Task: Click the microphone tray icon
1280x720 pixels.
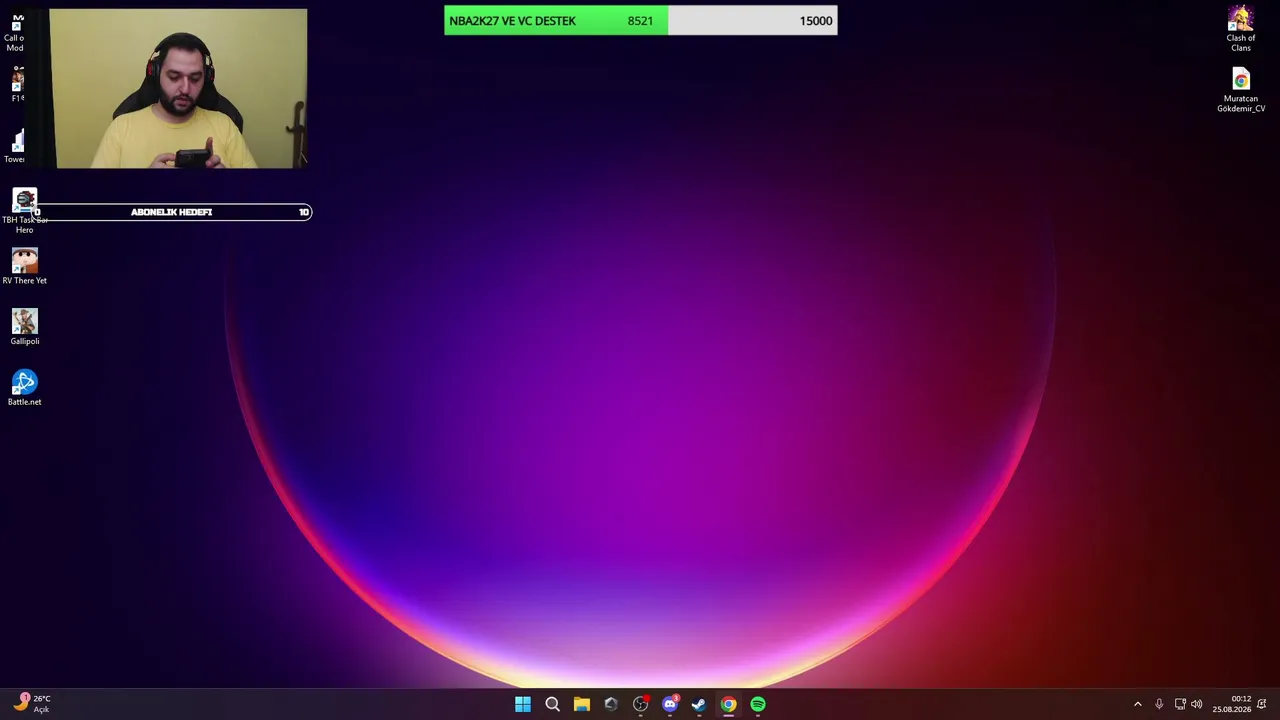Action: pyautogui.click(x=1159, y=704)
